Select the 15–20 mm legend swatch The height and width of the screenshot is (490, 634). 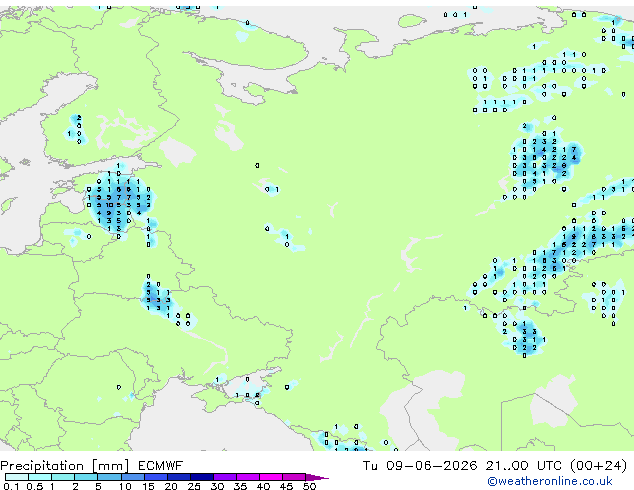point(156,477)
